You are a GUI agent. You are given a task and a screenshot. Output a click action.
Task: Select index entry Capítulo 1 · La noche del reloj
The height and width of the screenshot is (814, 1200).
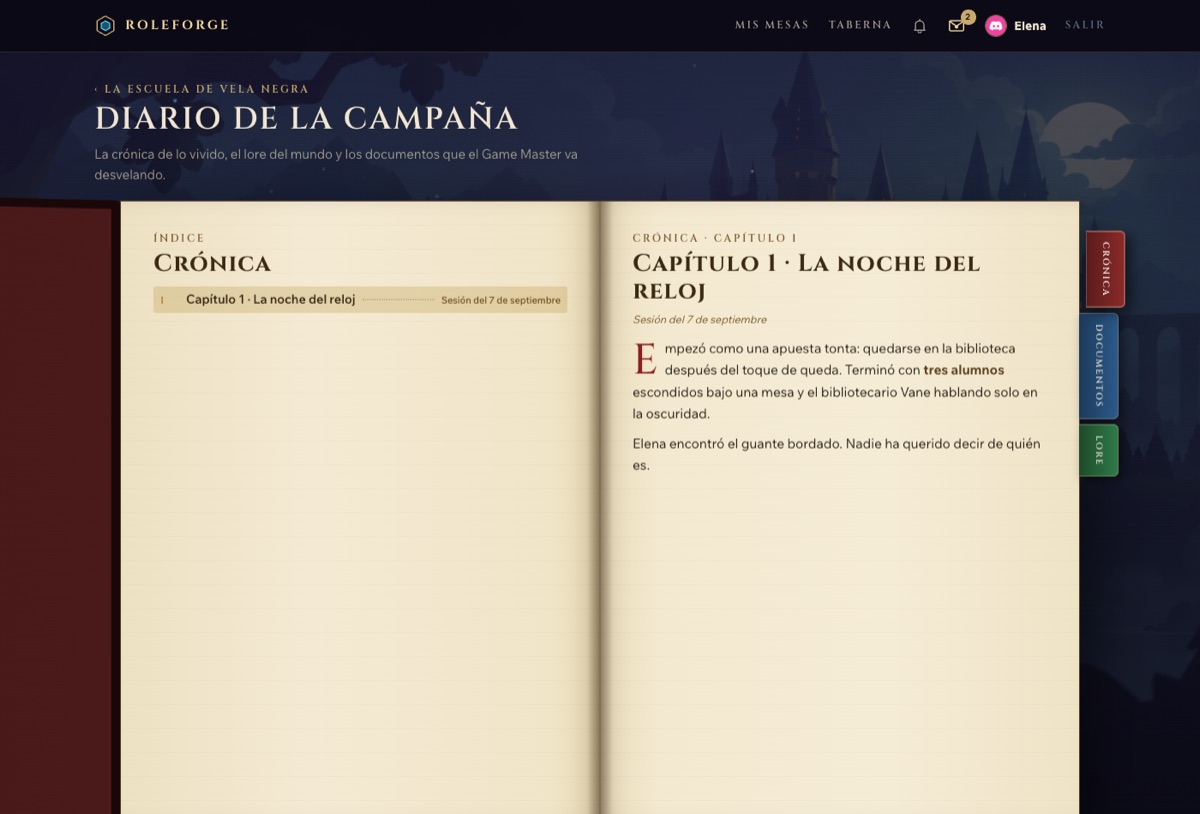[x=360, y=300]
